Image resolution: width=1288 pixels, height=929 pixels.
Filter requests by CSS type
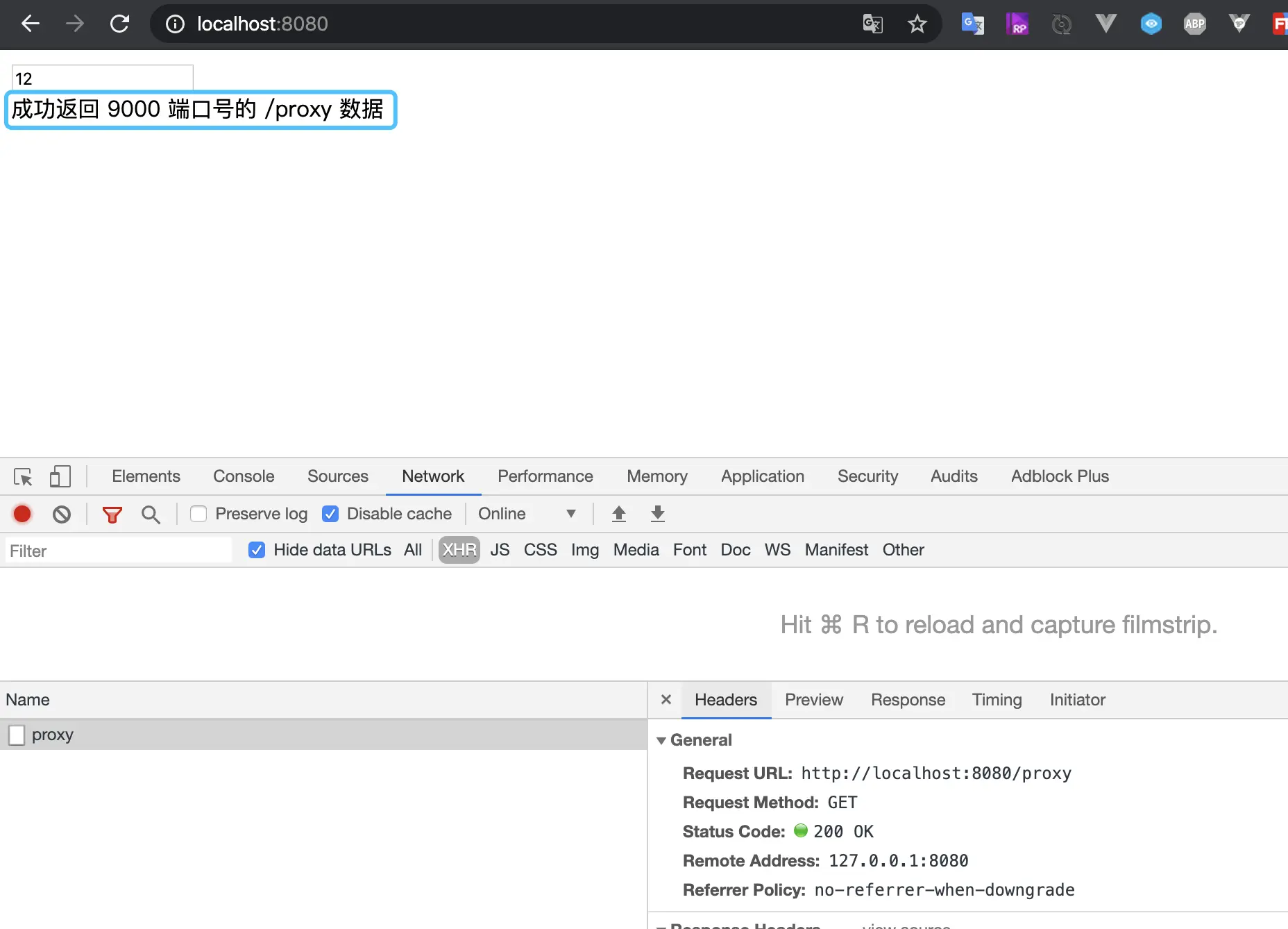[541, 550]
